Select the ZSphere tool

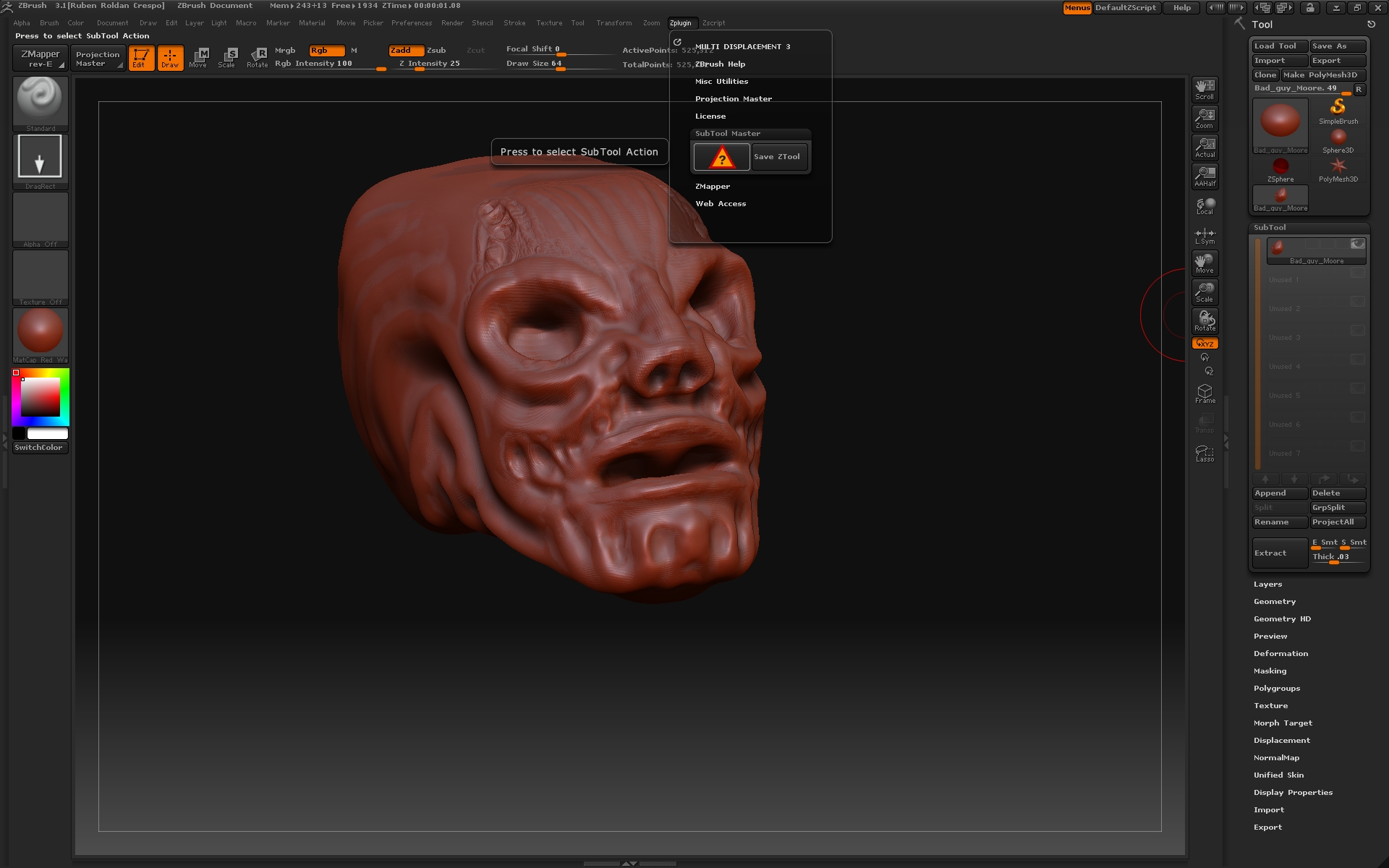[1280, 170]
